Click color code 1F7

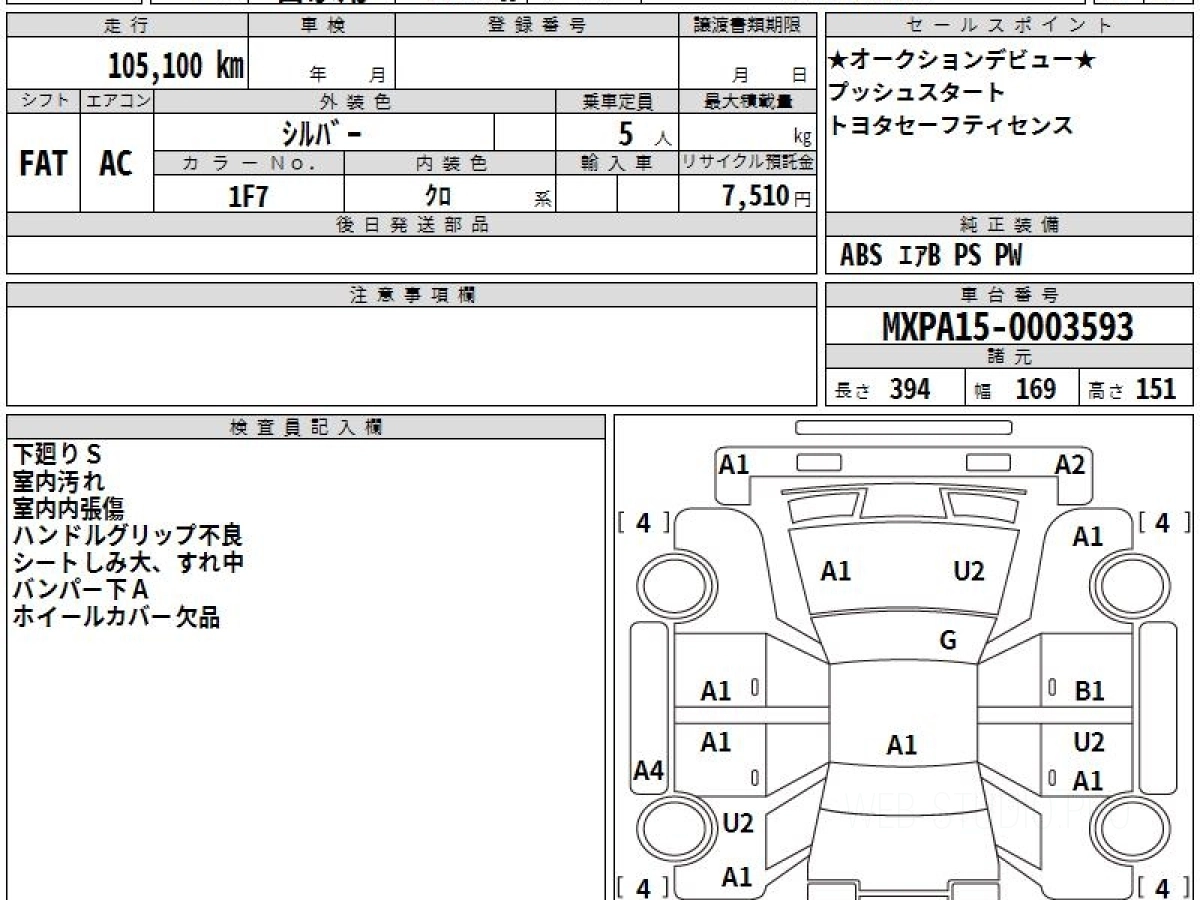click(248, 196)
